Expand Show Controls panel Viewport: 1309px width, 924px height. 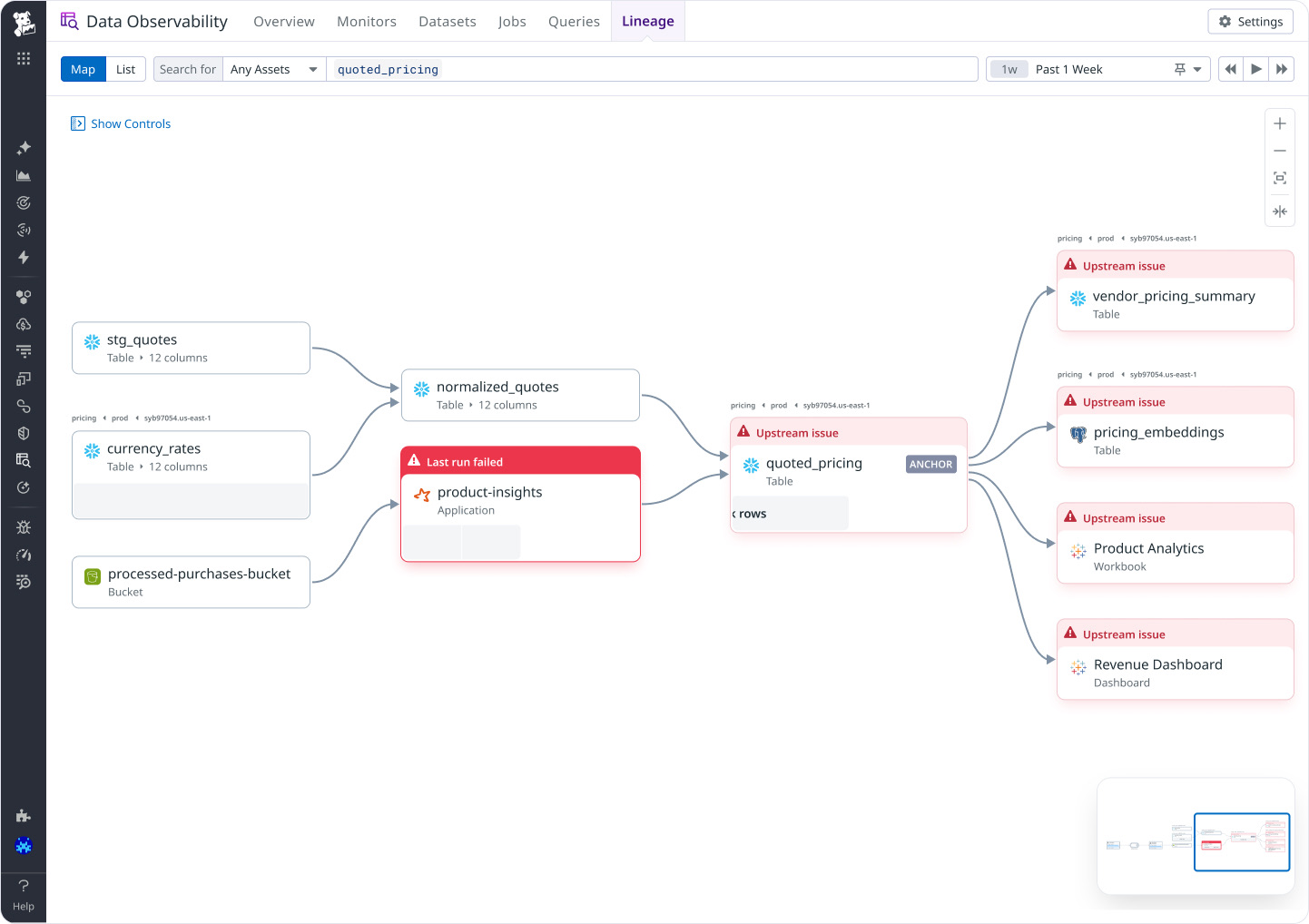coord(121,123)
